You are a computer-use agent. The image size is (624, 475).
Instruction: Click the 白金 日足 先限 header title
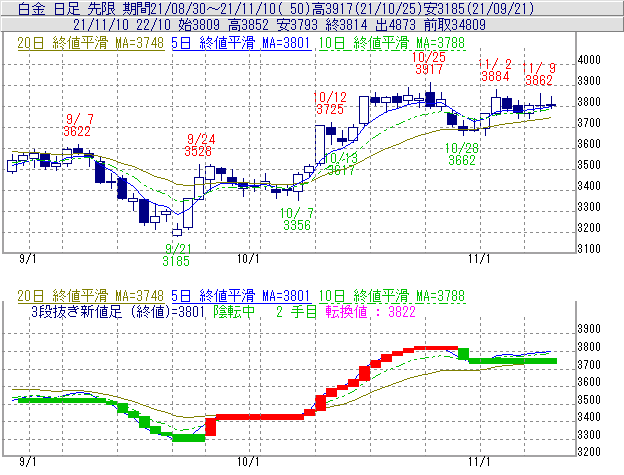[66, 8]
